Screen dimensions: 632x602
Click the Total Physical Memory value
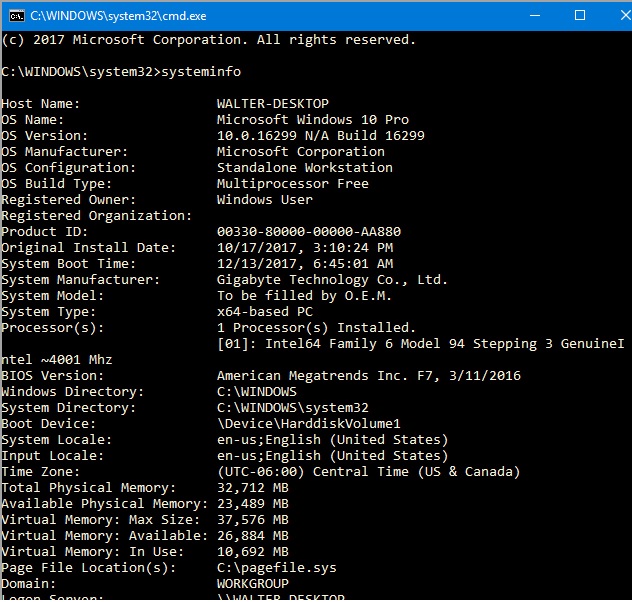point(252,488)
